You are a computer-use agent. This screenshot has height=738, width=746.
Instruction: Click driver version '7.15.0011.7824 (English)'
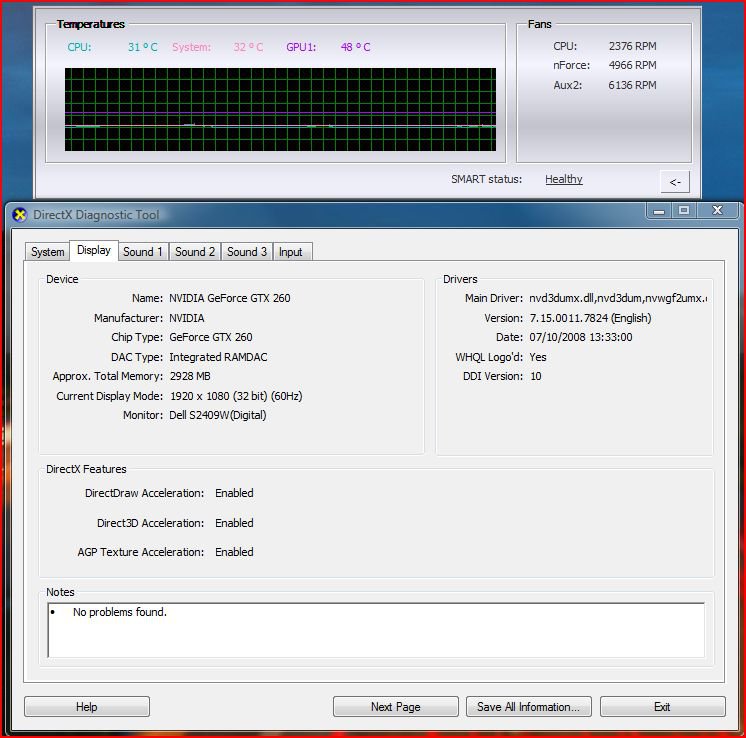coord(590,318)
